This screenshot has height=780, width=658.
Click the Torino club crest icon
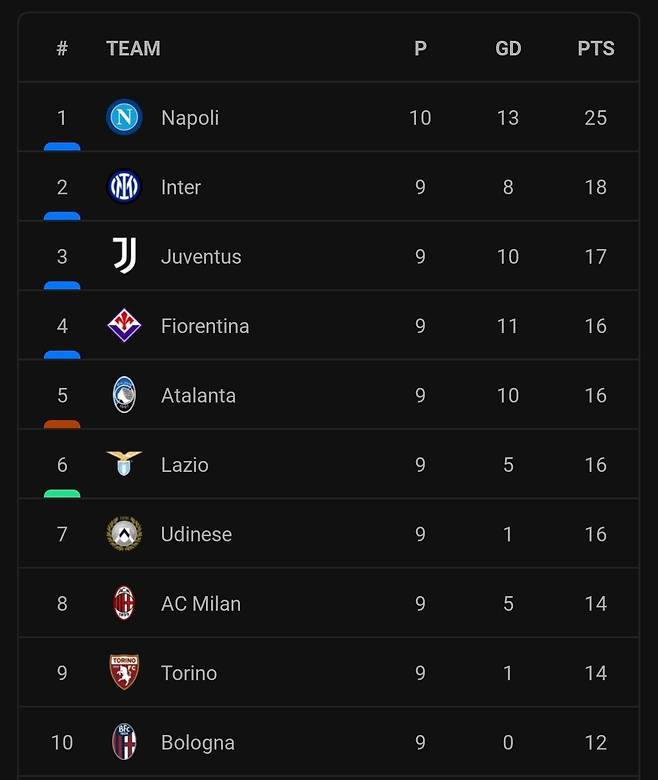click(124, 673)
